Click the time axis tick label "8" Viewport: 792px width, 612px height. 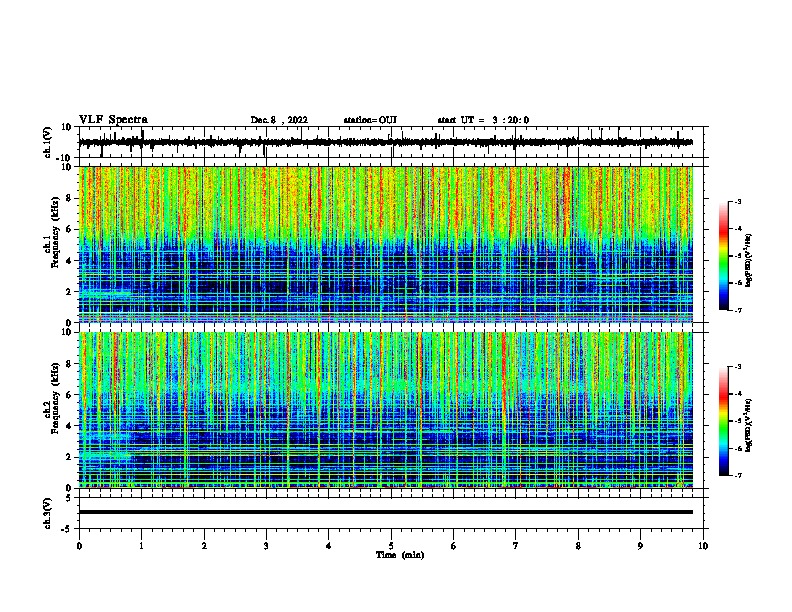click(x=578, y=546)
